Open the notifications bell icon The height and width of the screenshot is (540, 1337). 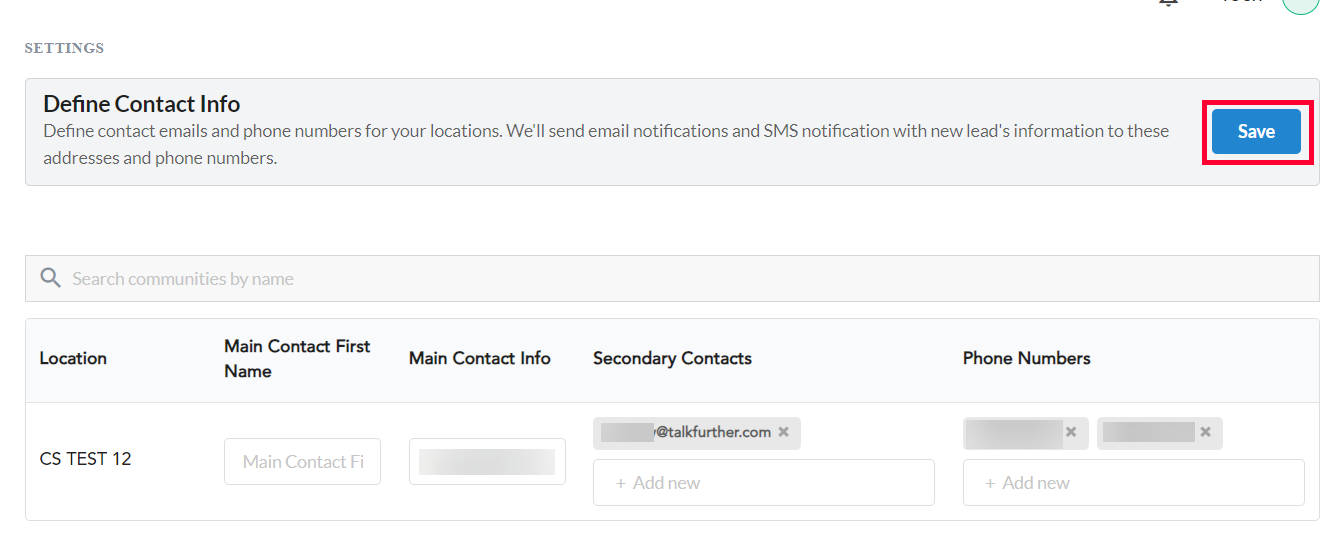pyautogui.click(x=1167, y=3)
